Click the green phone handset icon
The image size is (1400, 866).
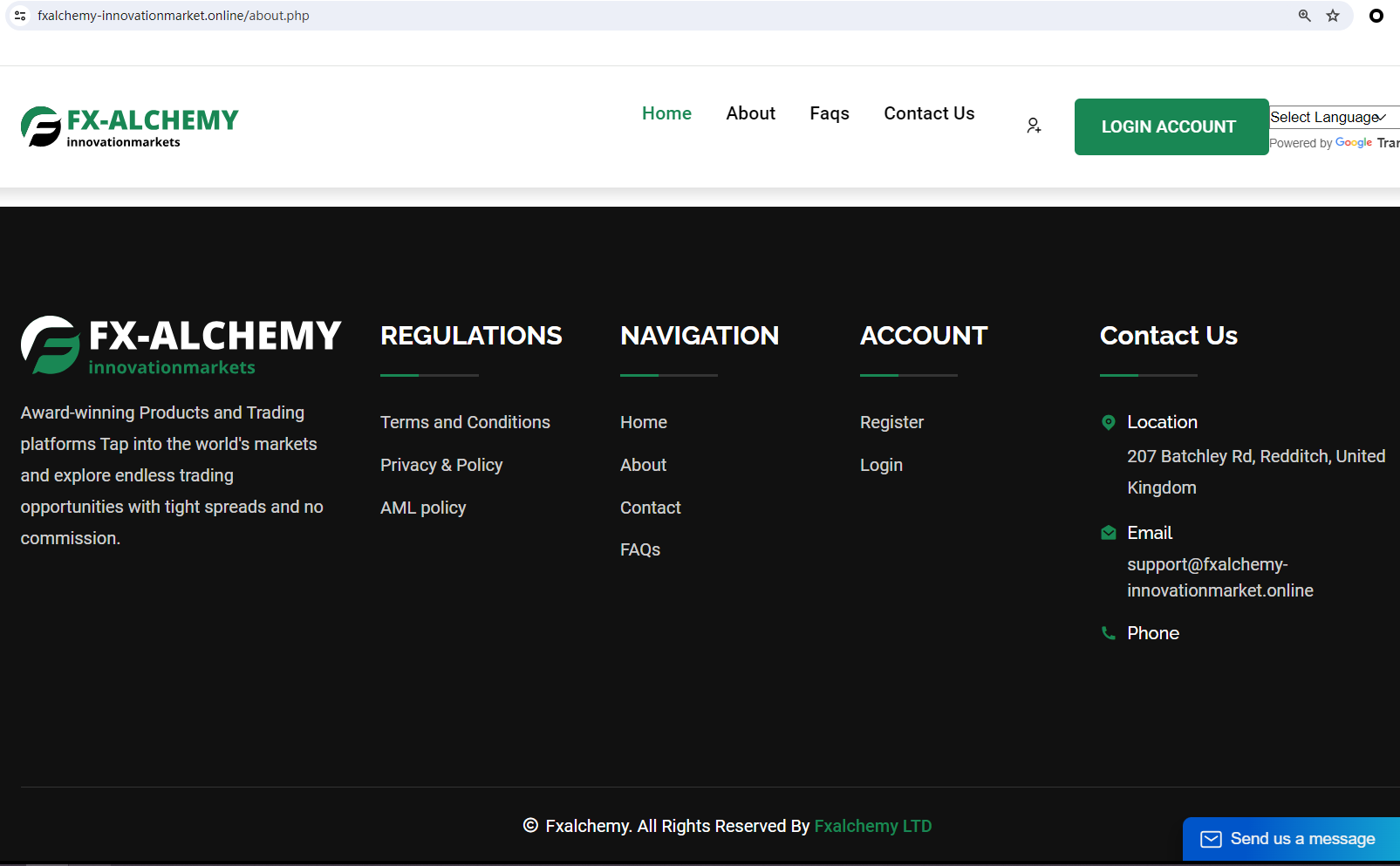[x=1109, y=634]
